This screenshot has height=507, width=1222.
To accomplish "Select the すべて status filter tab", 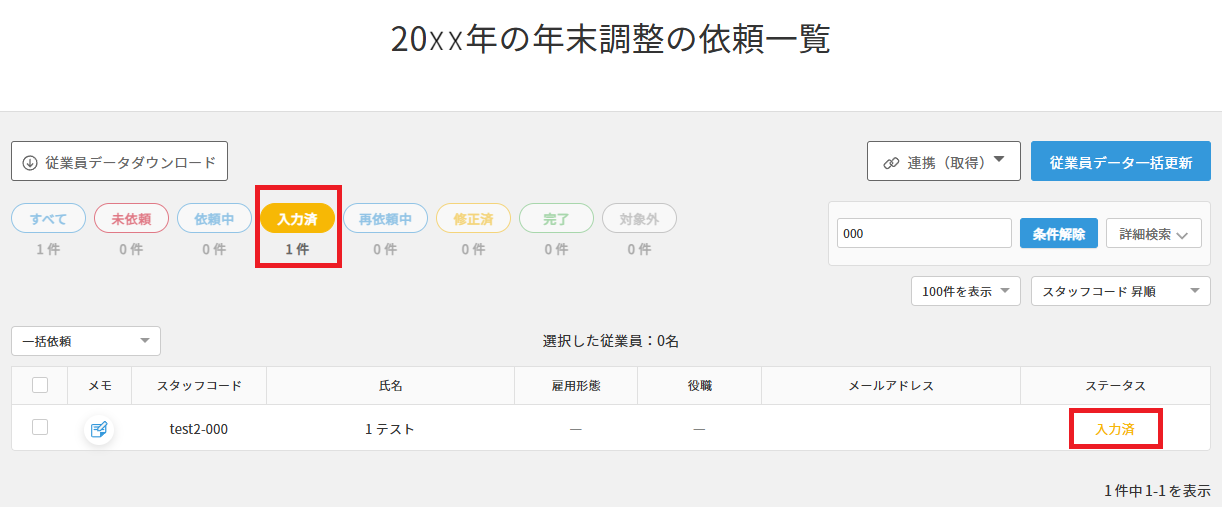I will click(x=48, y=219).
